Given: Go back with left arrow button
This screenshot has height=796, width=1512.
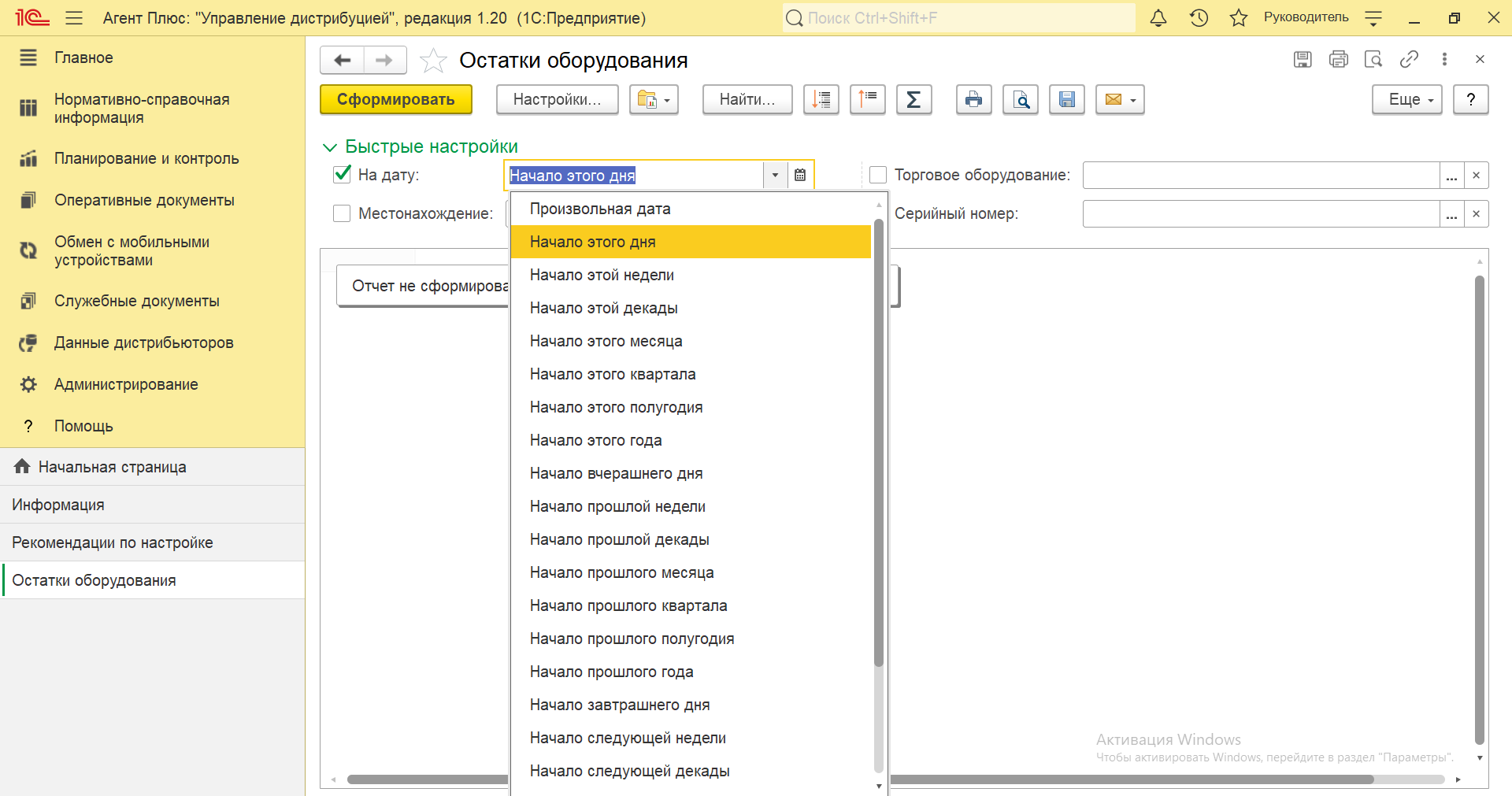Looking at the screenshot, I should tap(342, 60).
